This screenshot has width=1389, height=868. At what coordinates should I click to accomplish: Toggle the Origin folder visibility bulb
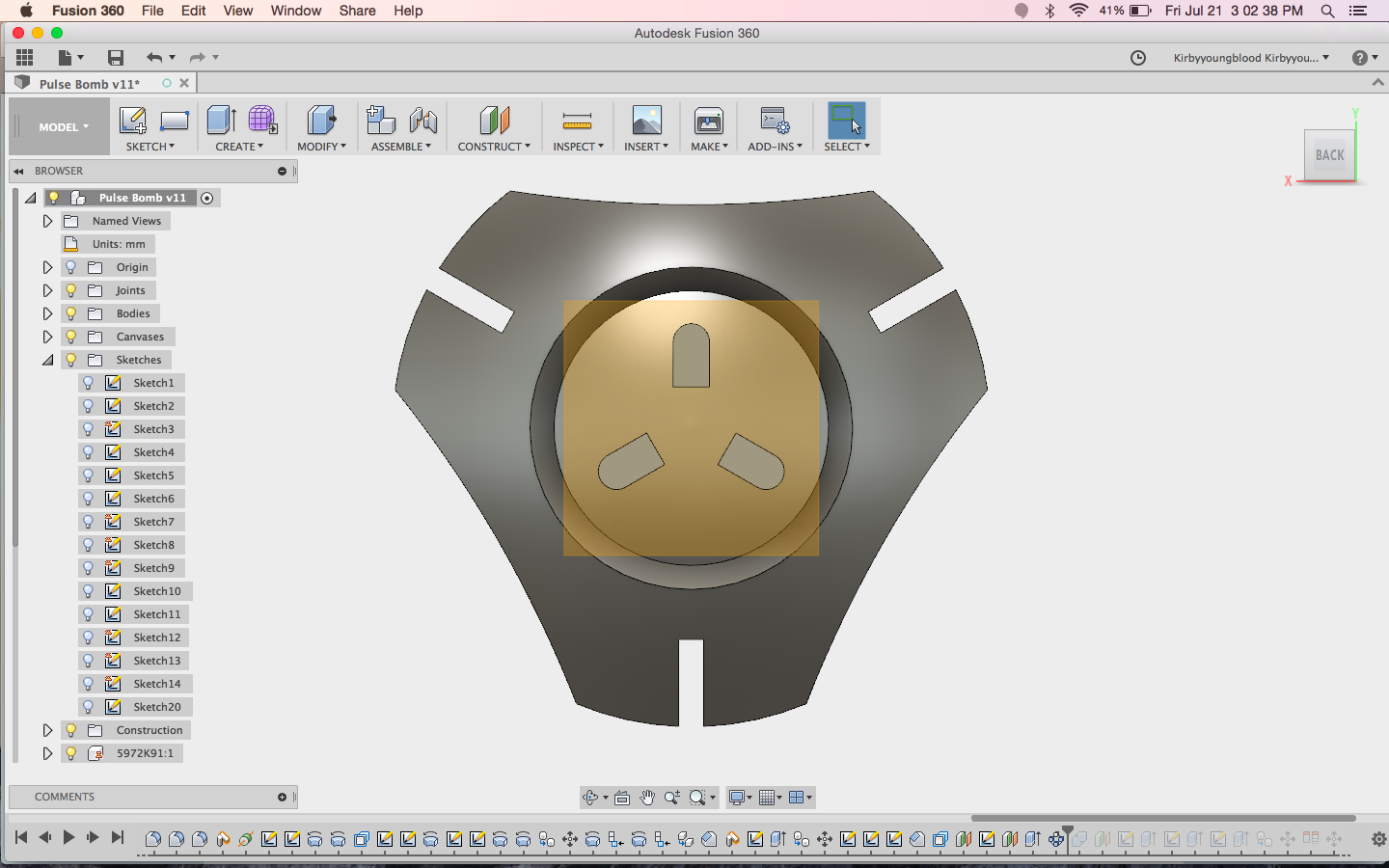tap(70, 267)
